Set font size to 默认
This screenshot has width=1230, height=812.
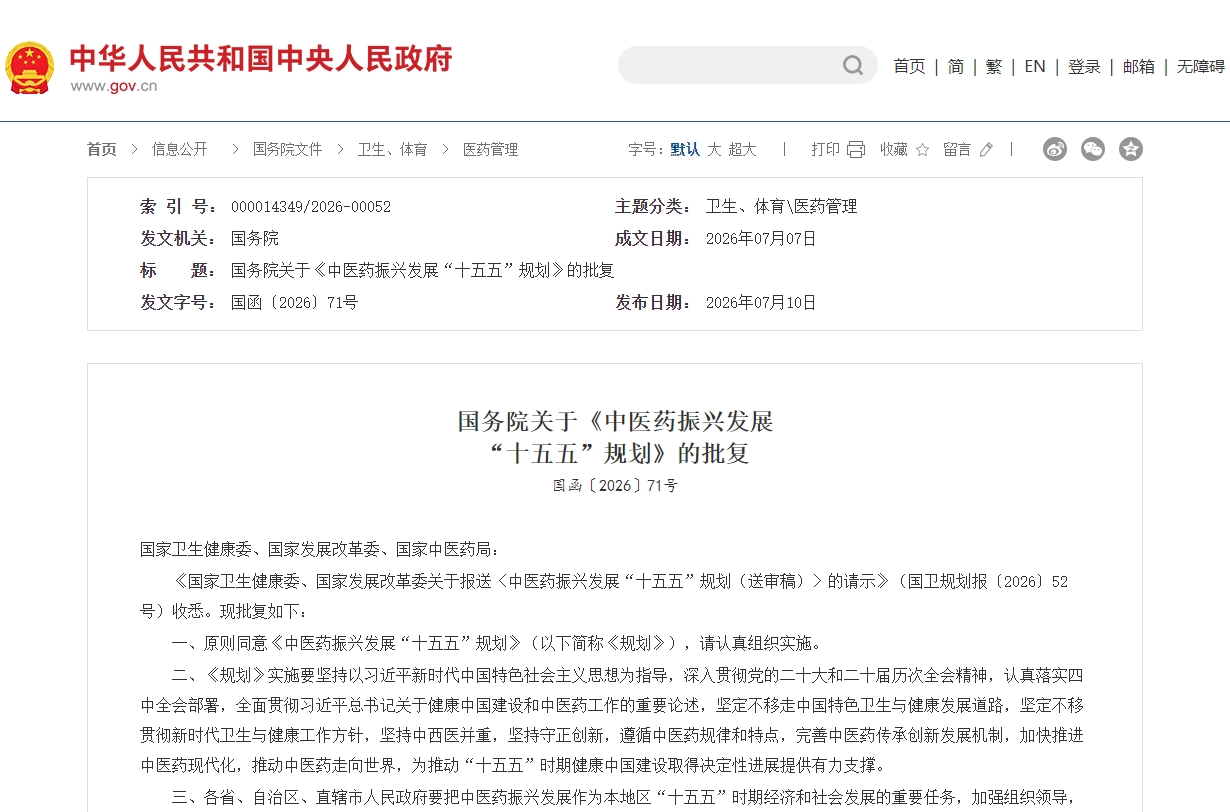(x=685, y=150)
